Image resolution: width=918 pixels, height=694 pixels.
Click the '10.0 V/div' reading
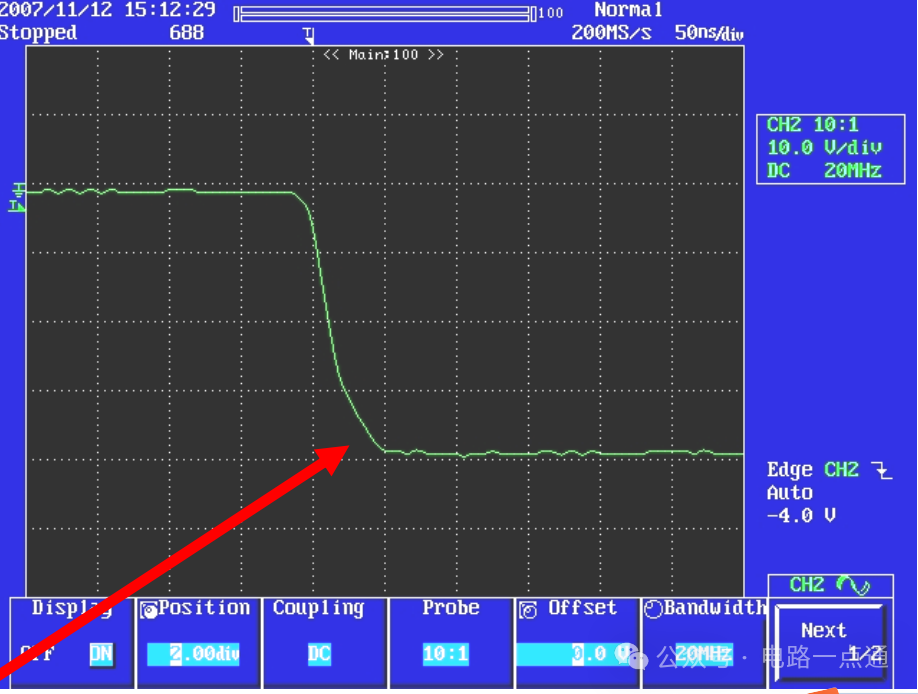824,147
